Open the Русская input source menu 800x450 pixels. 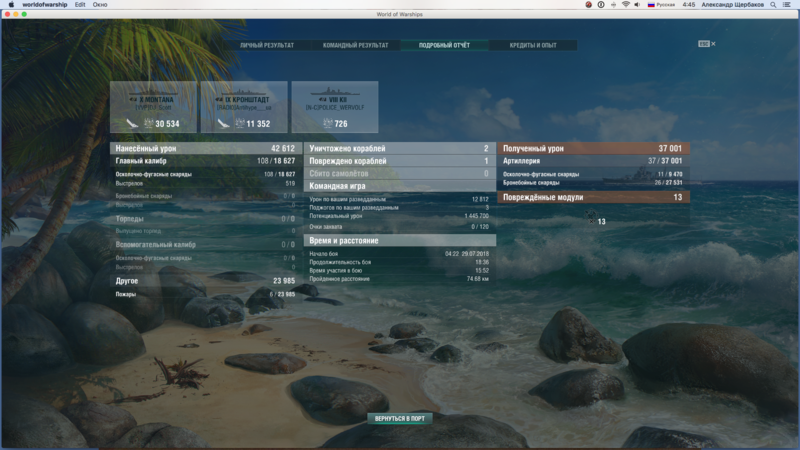[661, 4]
